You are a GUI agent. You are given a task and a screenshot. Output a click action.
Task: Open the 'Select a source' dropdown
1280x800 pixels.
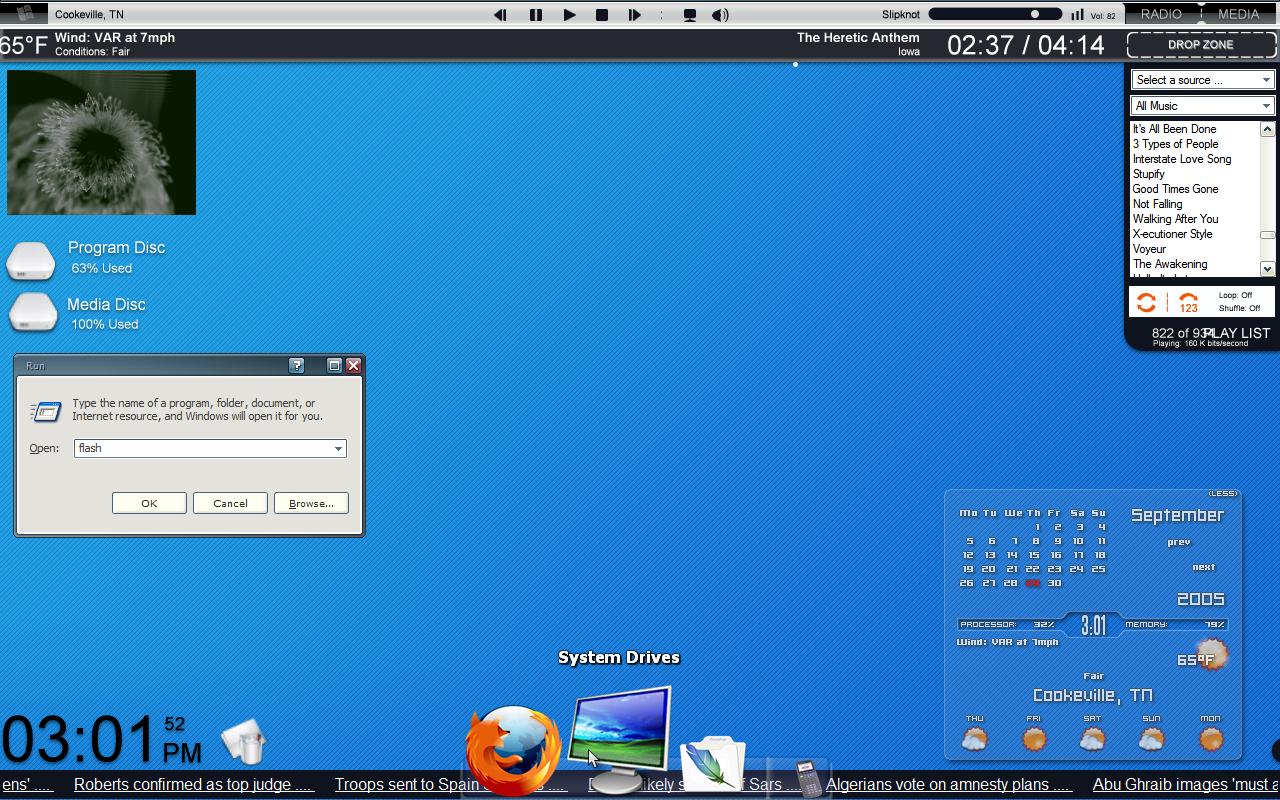[1203, 80]
